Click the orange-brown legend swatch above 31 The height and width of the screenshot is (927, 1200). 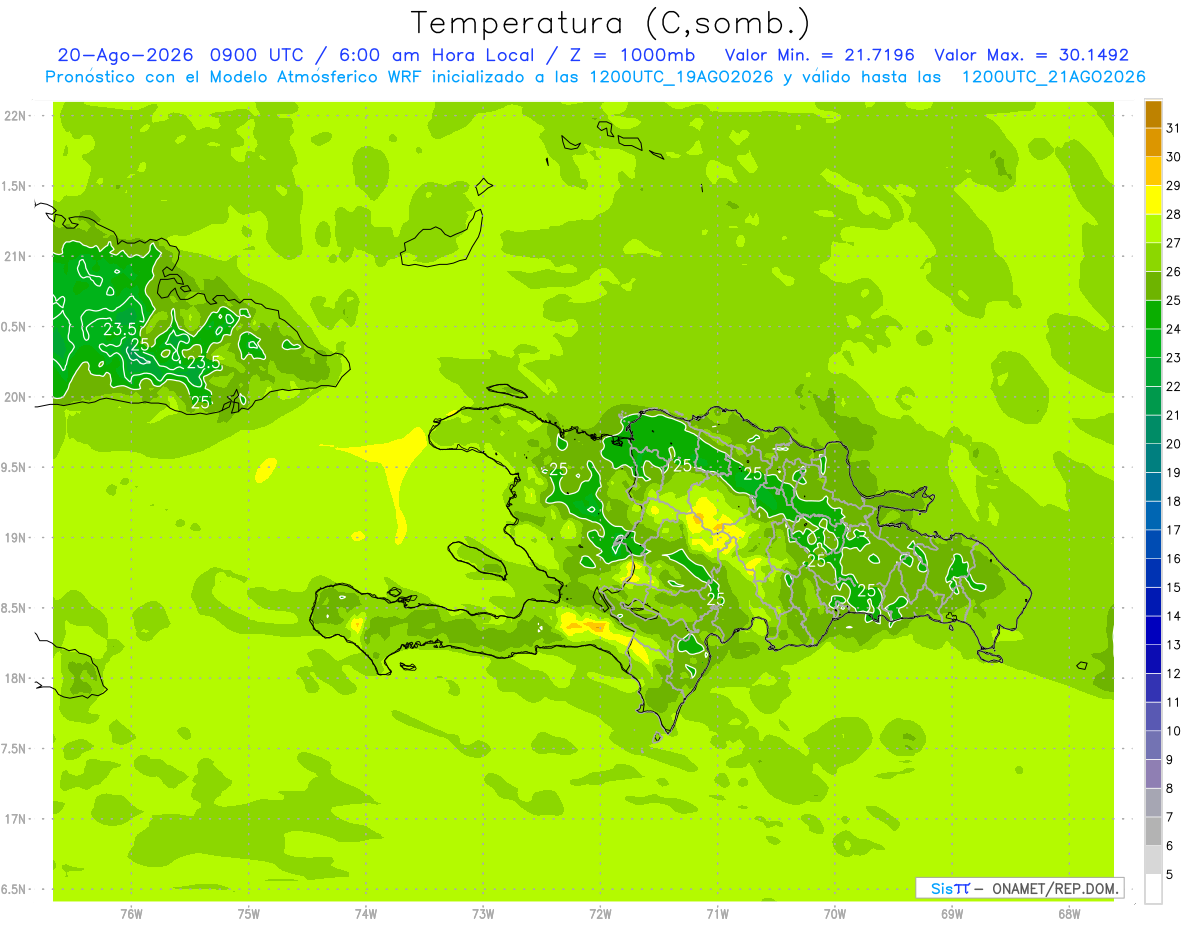1153,115
